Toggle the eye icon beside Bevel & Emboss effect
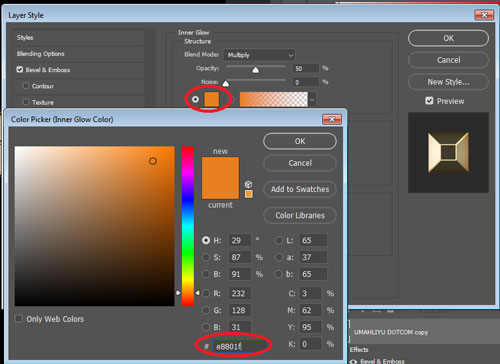500x364 pixels. pos(353,361)
